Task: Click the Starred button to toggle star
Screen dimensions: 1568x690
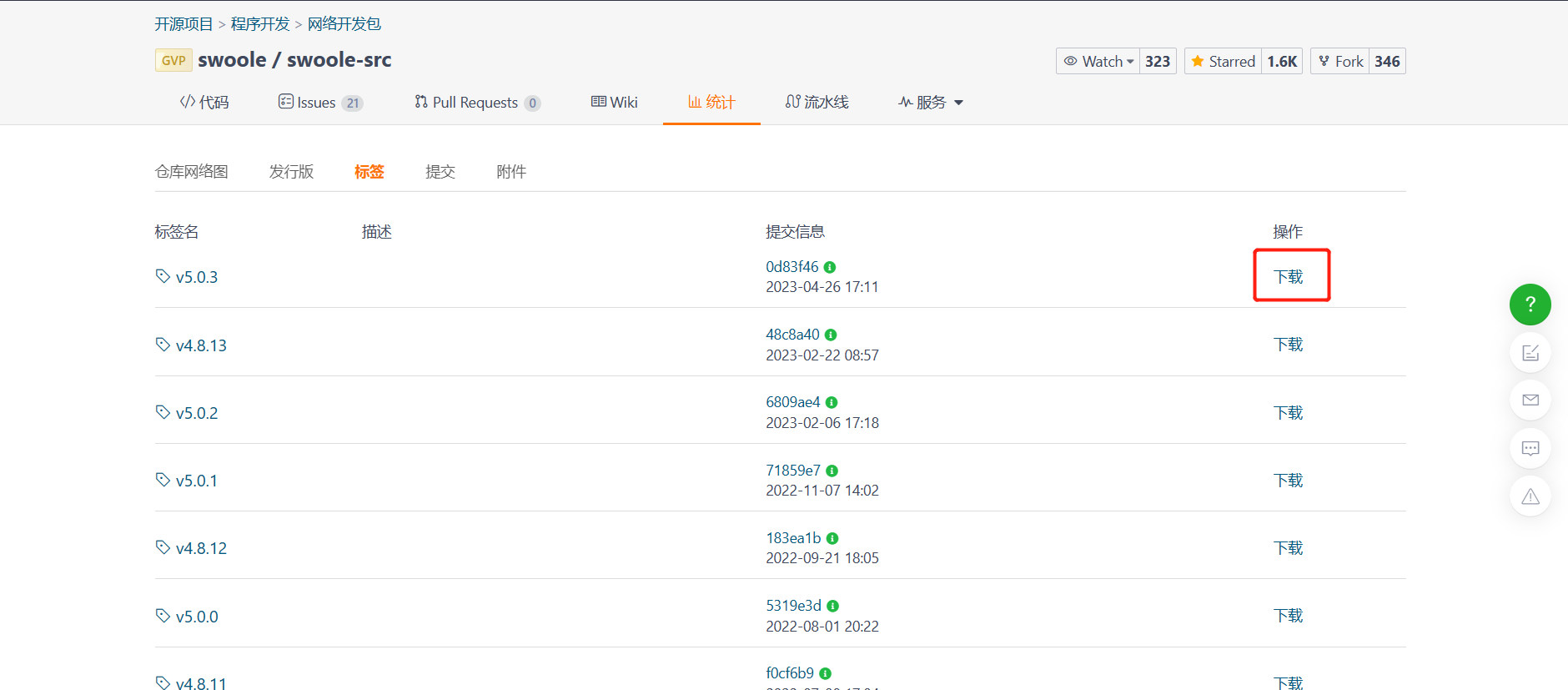Action: [1223, 61]
